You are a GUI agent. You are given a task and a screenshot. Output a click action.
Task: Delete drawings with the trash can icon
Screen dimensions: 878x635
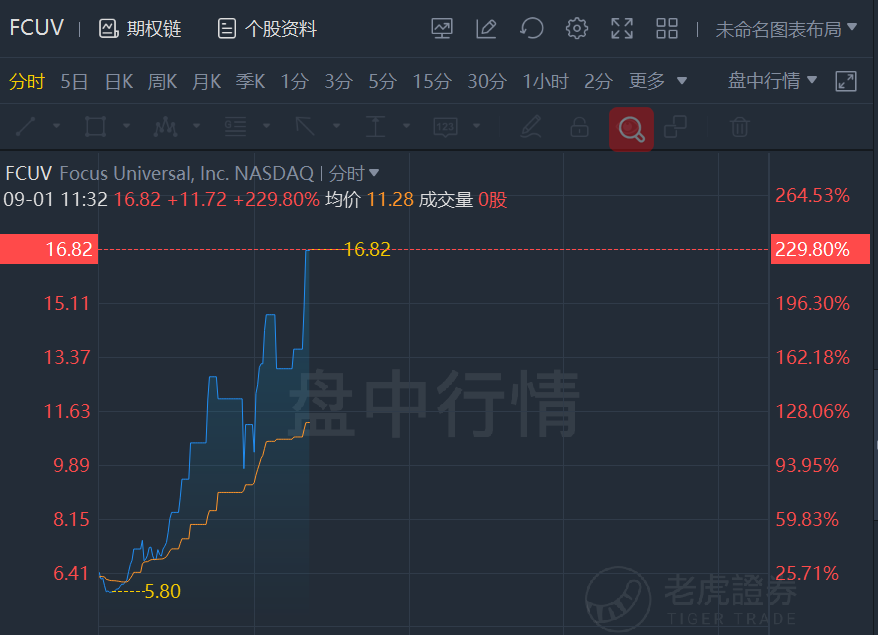click(739, 127)
